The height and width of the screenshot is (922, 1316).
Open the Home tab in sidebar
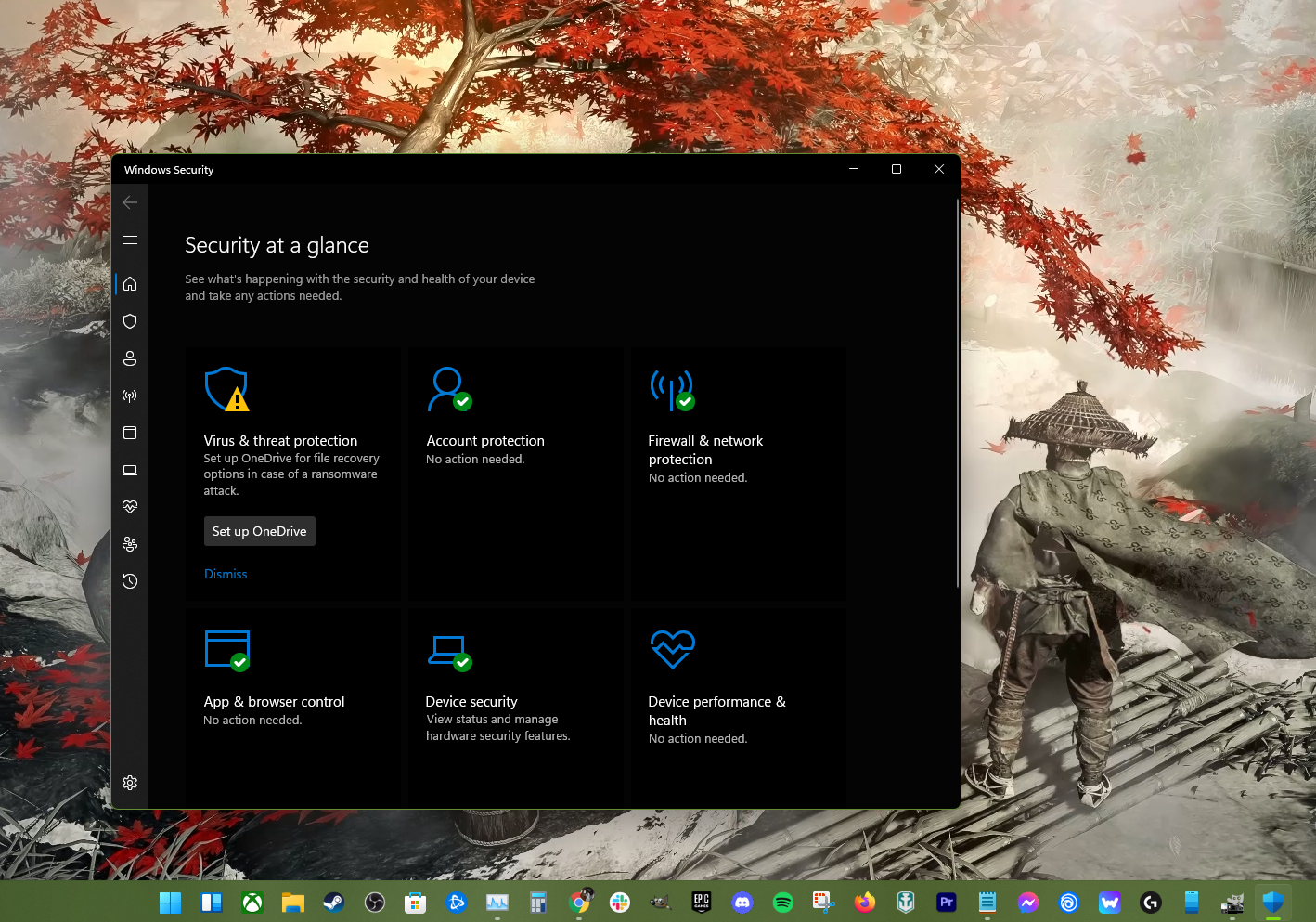tap(130, 284)
